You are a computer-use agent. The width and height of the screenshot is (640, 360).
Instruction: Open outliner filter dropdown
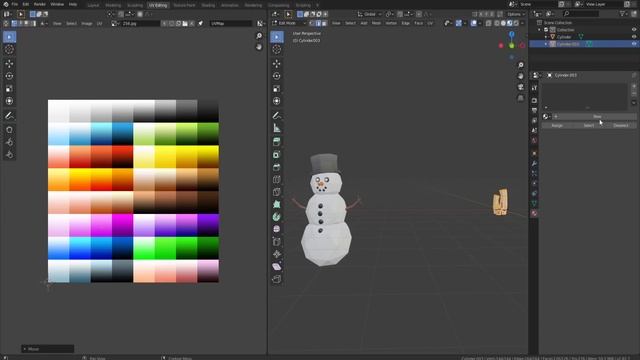click(624, 14)
